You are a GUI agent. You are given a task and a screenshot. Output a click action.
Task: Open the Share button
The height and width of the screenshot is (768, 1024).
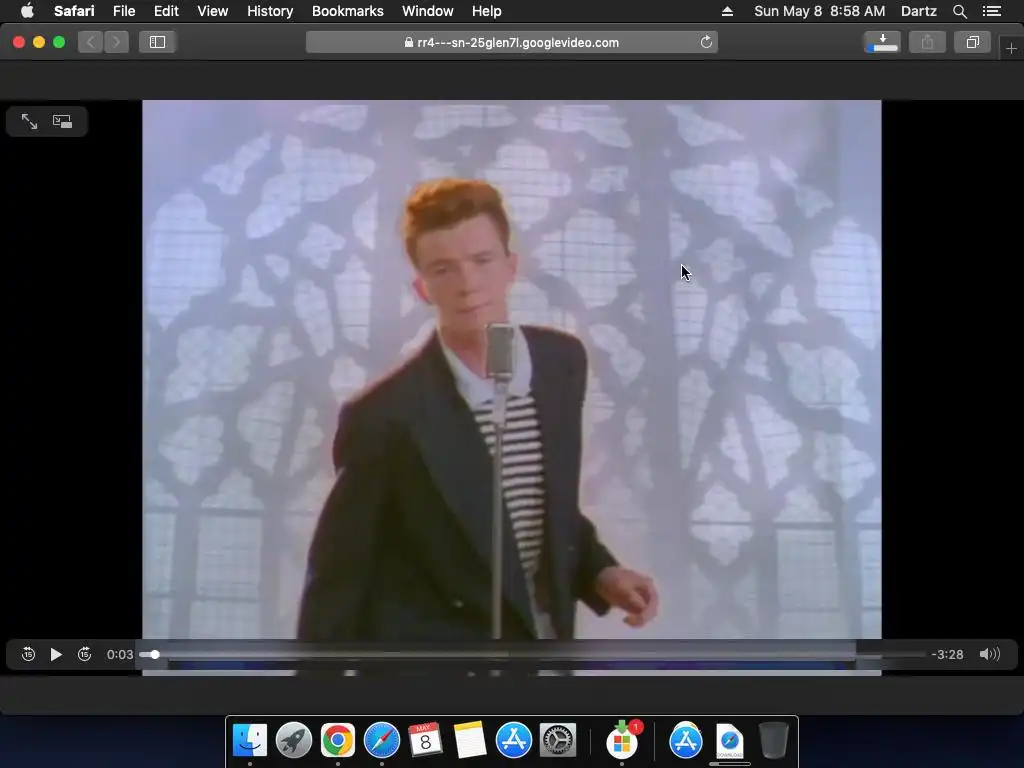pos(927,42)
